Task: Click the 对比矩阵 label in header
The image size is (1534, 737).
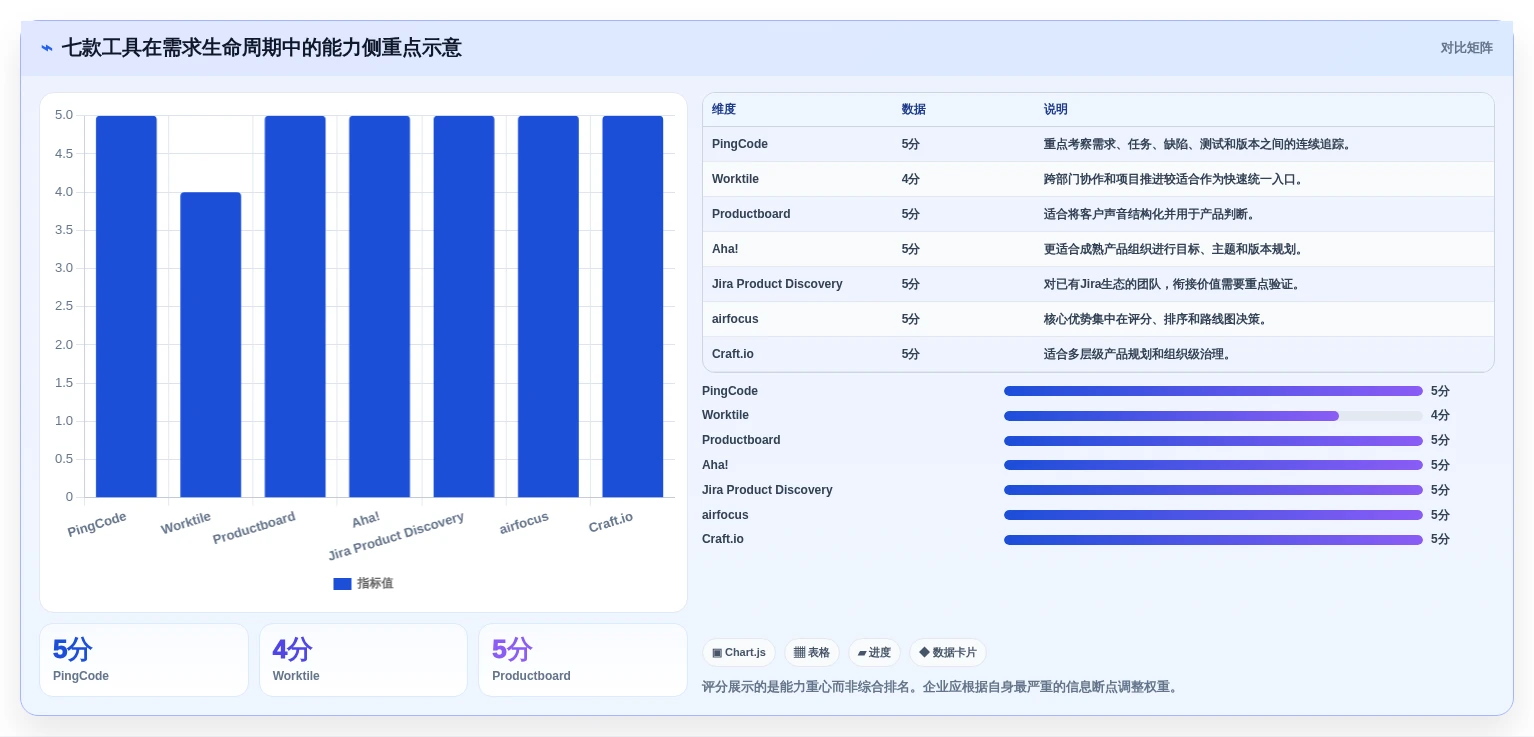Action: coord(1466,48)
